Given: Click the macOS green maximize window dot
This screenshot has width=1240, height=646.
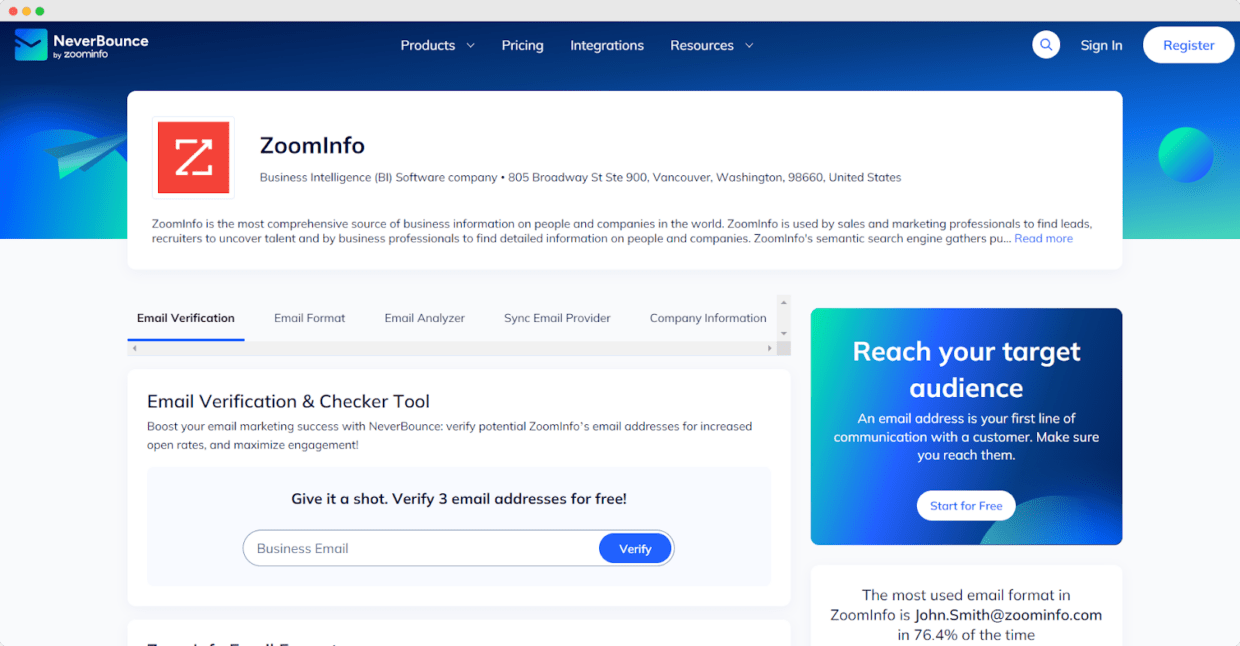Looking at the screenshot, I should coord(40,11).
